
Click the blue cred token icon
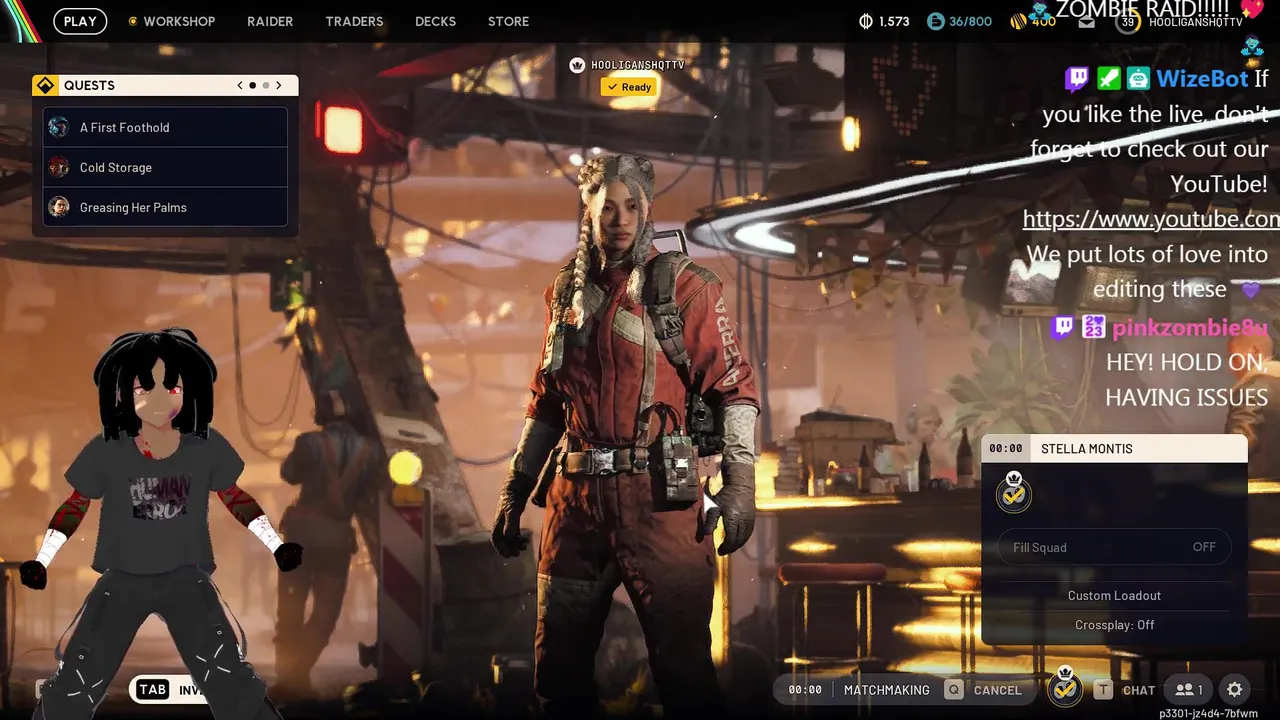[935, 21]
